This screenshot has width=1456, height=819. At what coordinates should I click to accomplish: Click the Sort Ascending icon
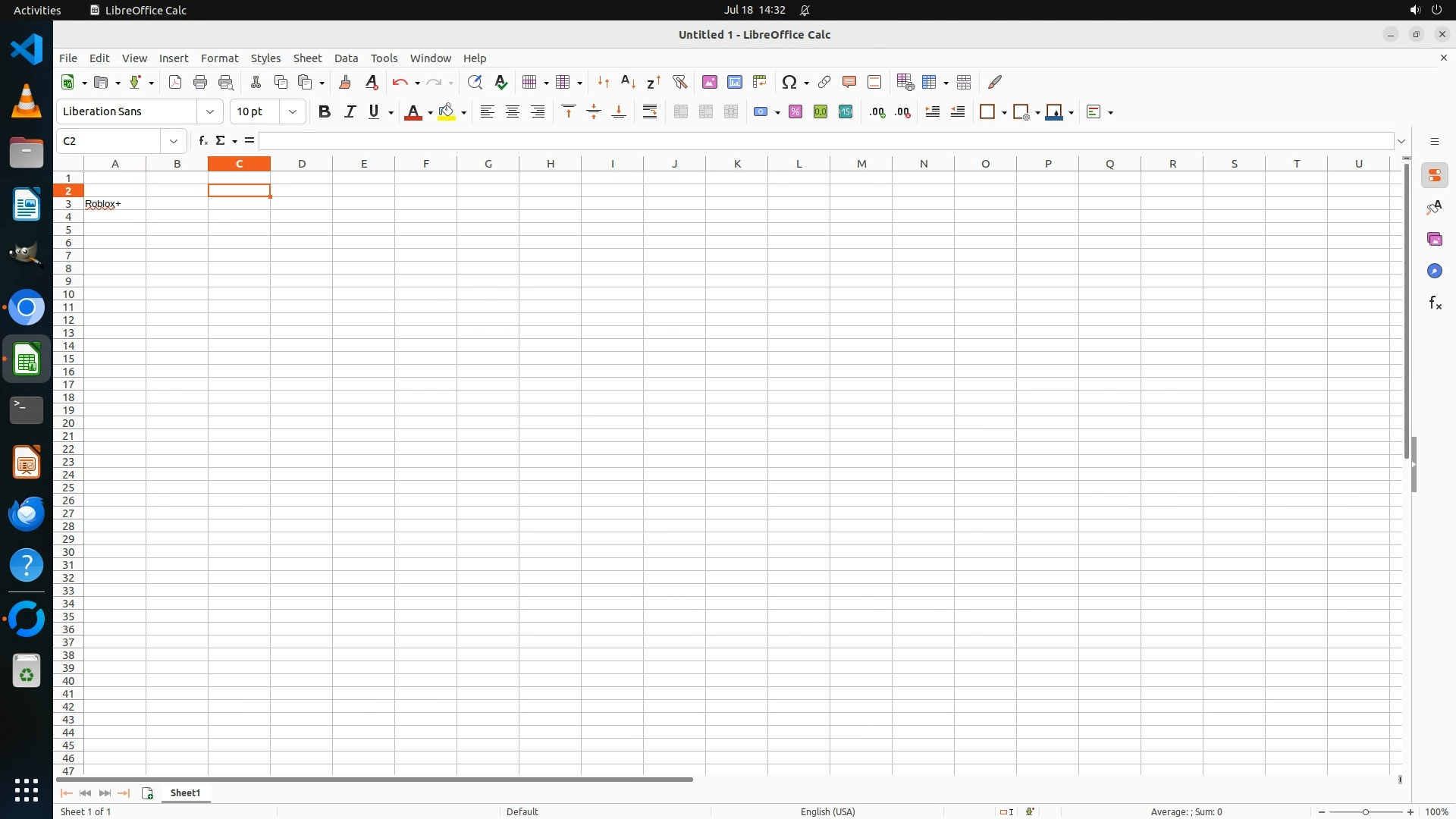point(628,82)
